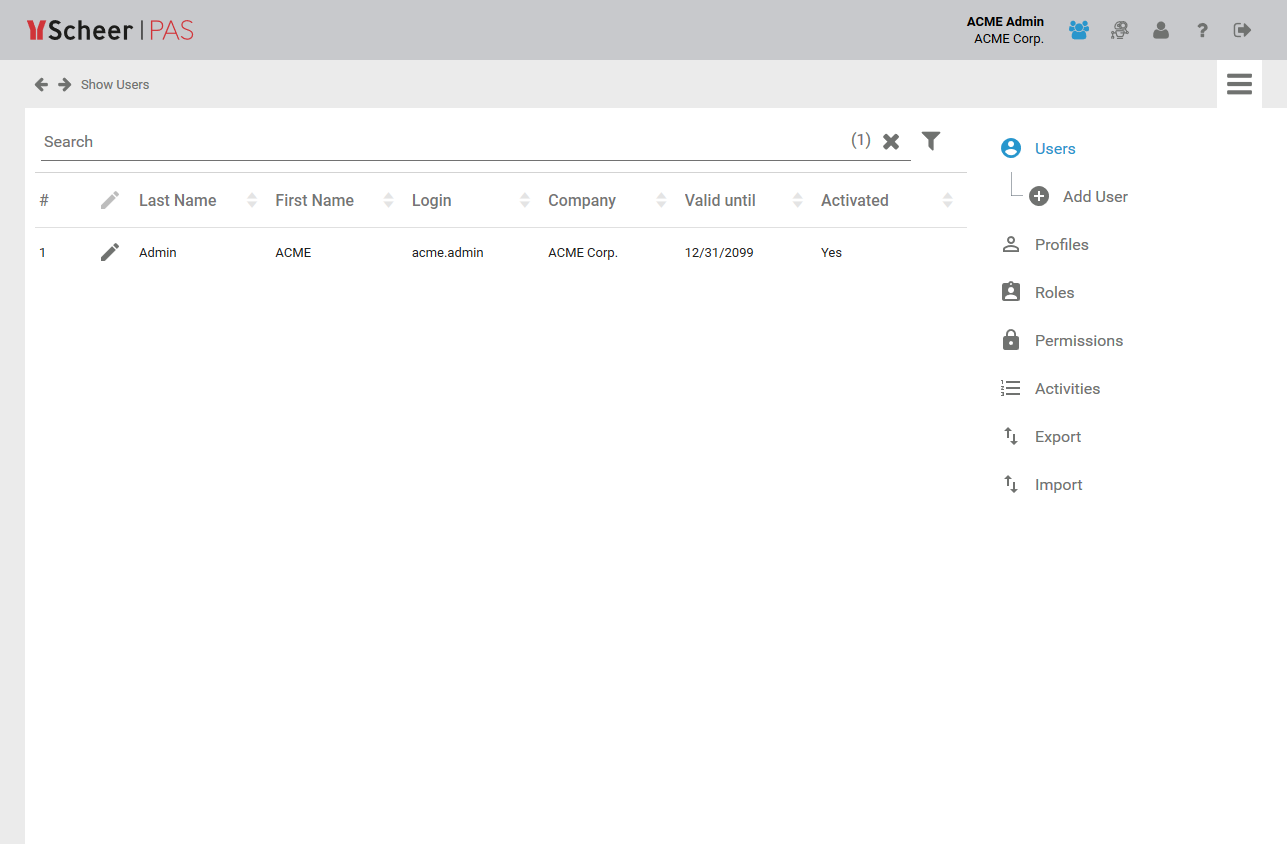Switch to the Roles section
The height and width of the screenshot is (844, 1287).
click(x=1053, y=292)
